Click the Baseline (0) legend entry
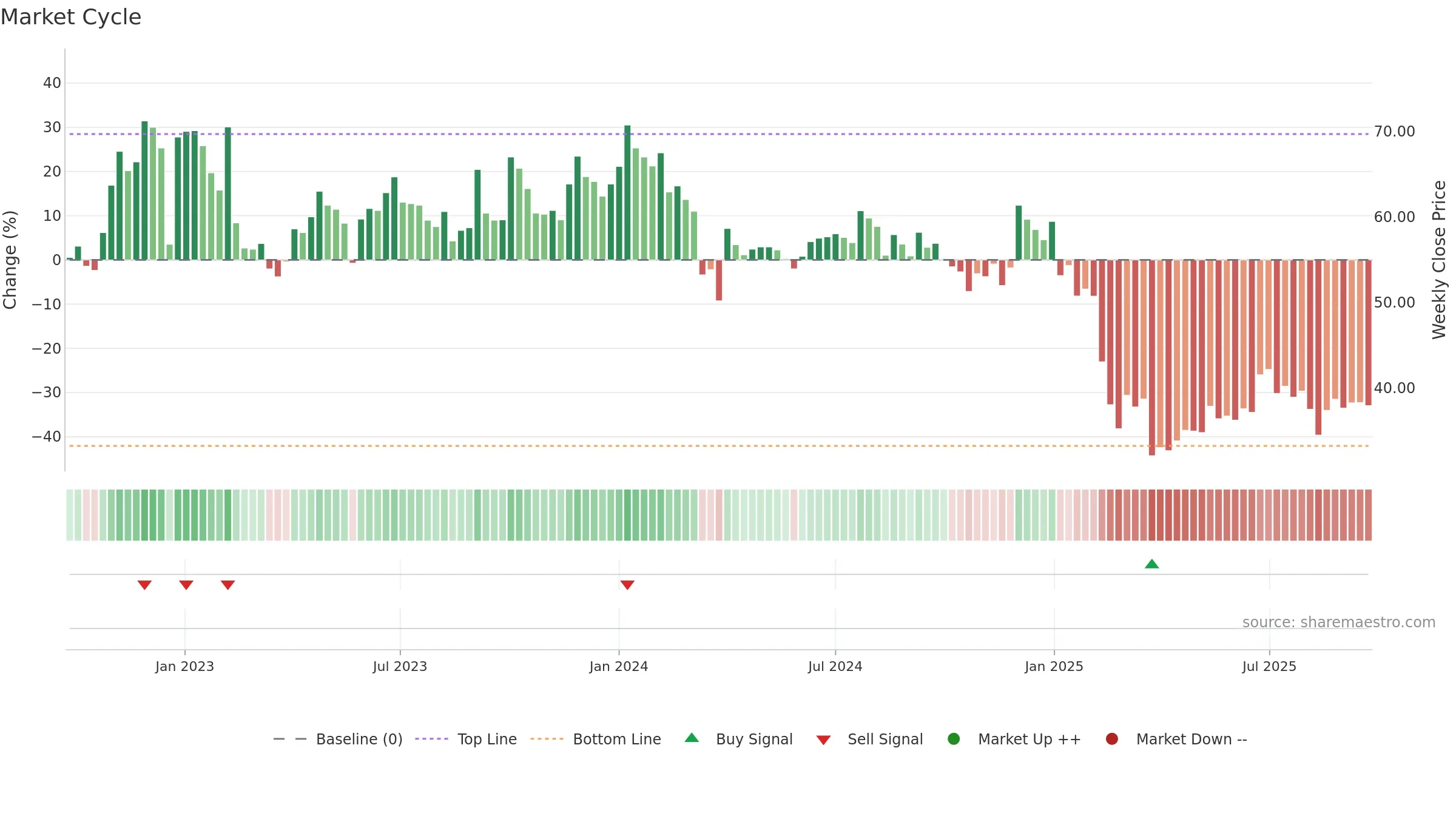The width and height of the screenshot is (1456, 819). [338, 739]
